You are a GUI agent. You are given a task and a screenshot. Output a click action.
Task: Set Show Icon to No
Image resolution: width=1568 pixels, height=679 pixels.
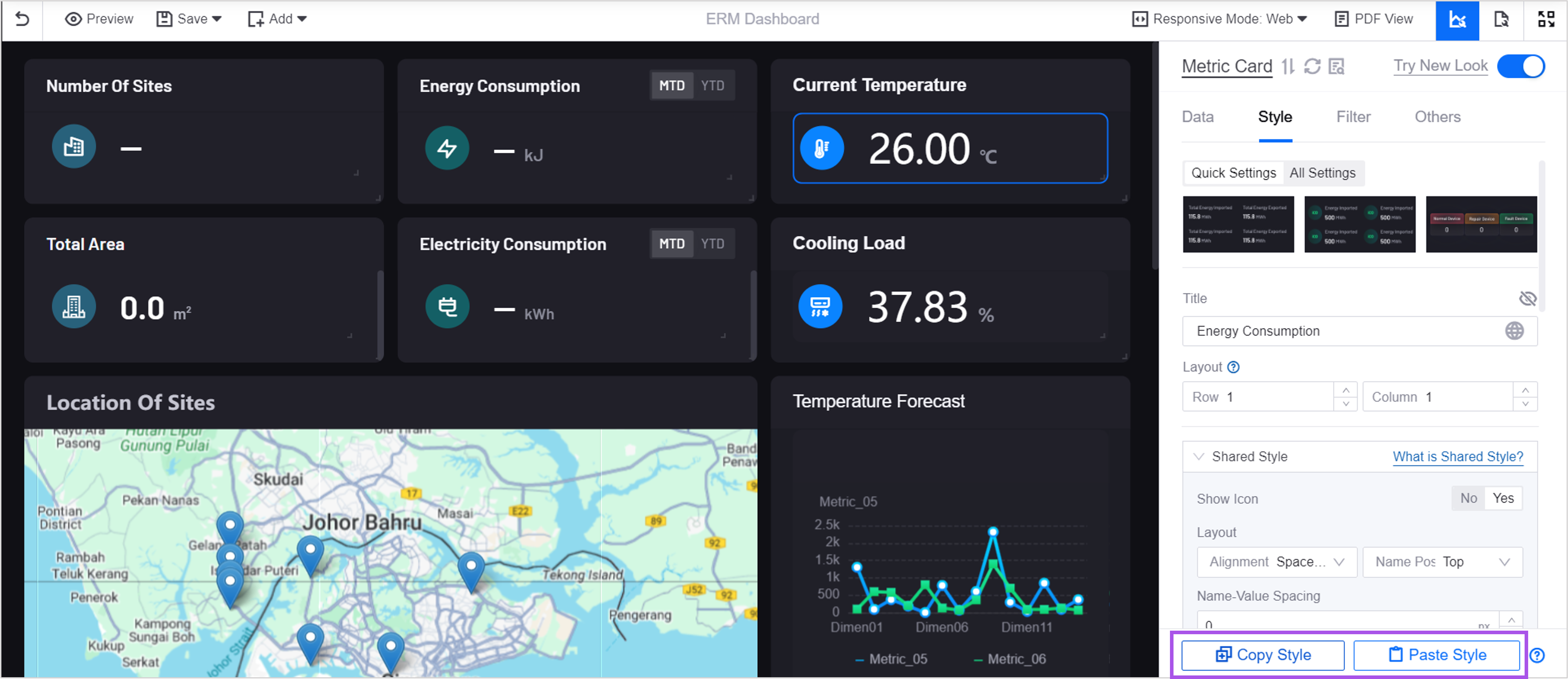coord(1468,498)
